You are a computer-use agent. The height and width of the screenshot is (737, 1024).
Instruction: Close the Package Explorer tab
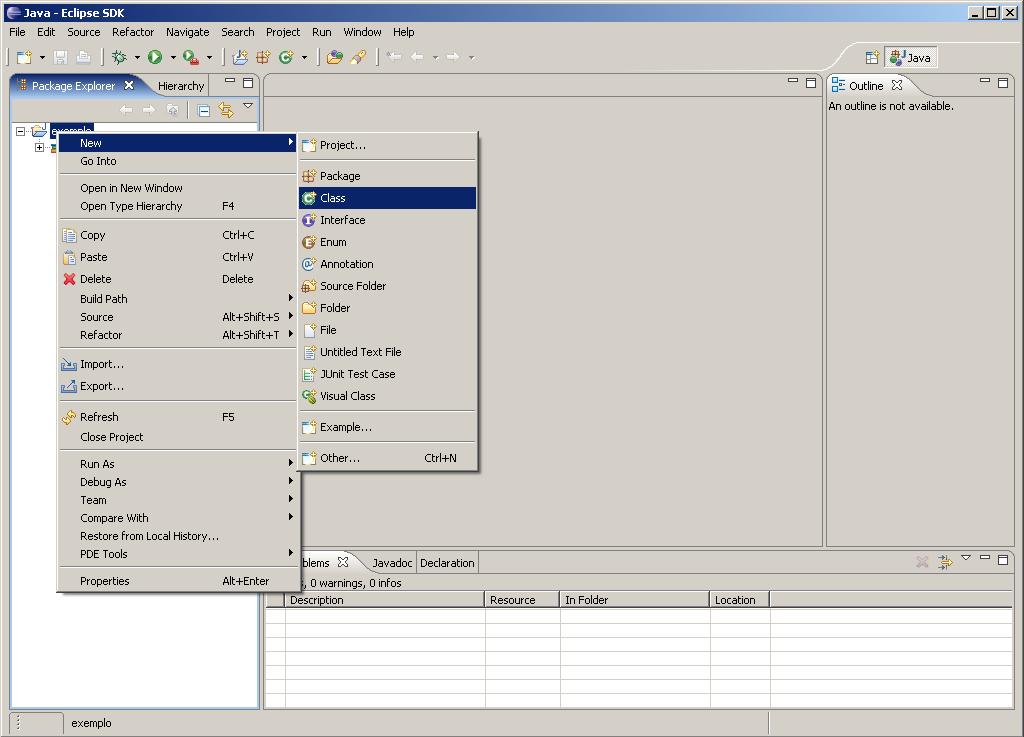[129, 86]
